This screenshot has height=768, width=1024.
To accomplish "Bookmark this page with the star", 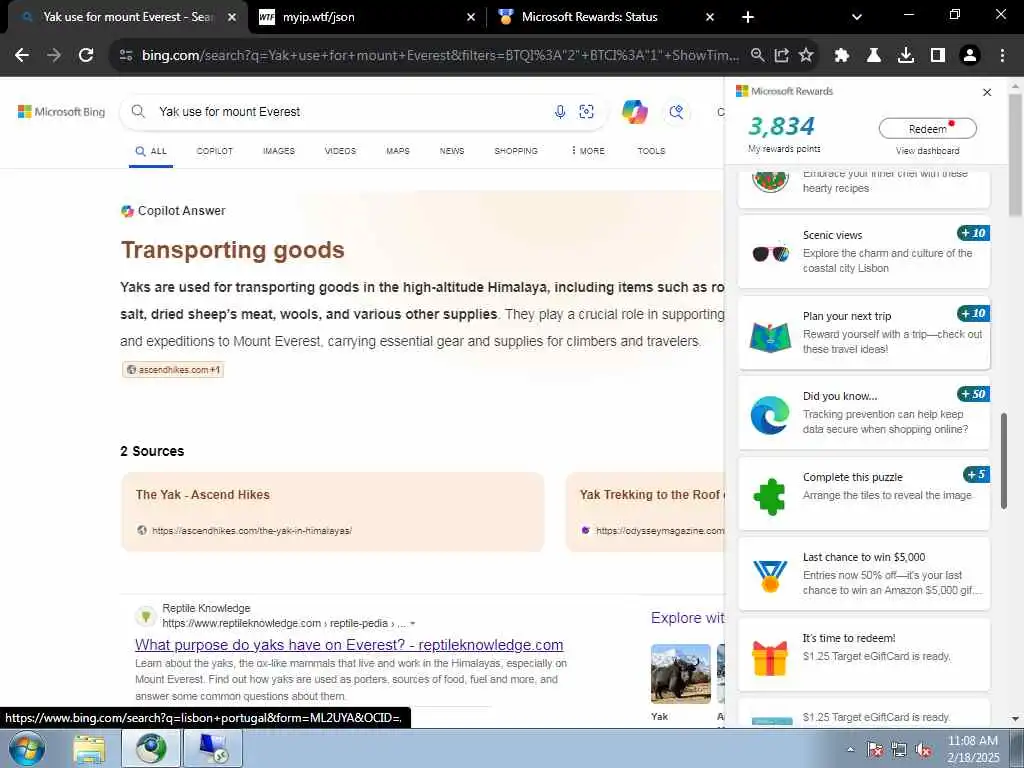I will (x=806, y=56).
